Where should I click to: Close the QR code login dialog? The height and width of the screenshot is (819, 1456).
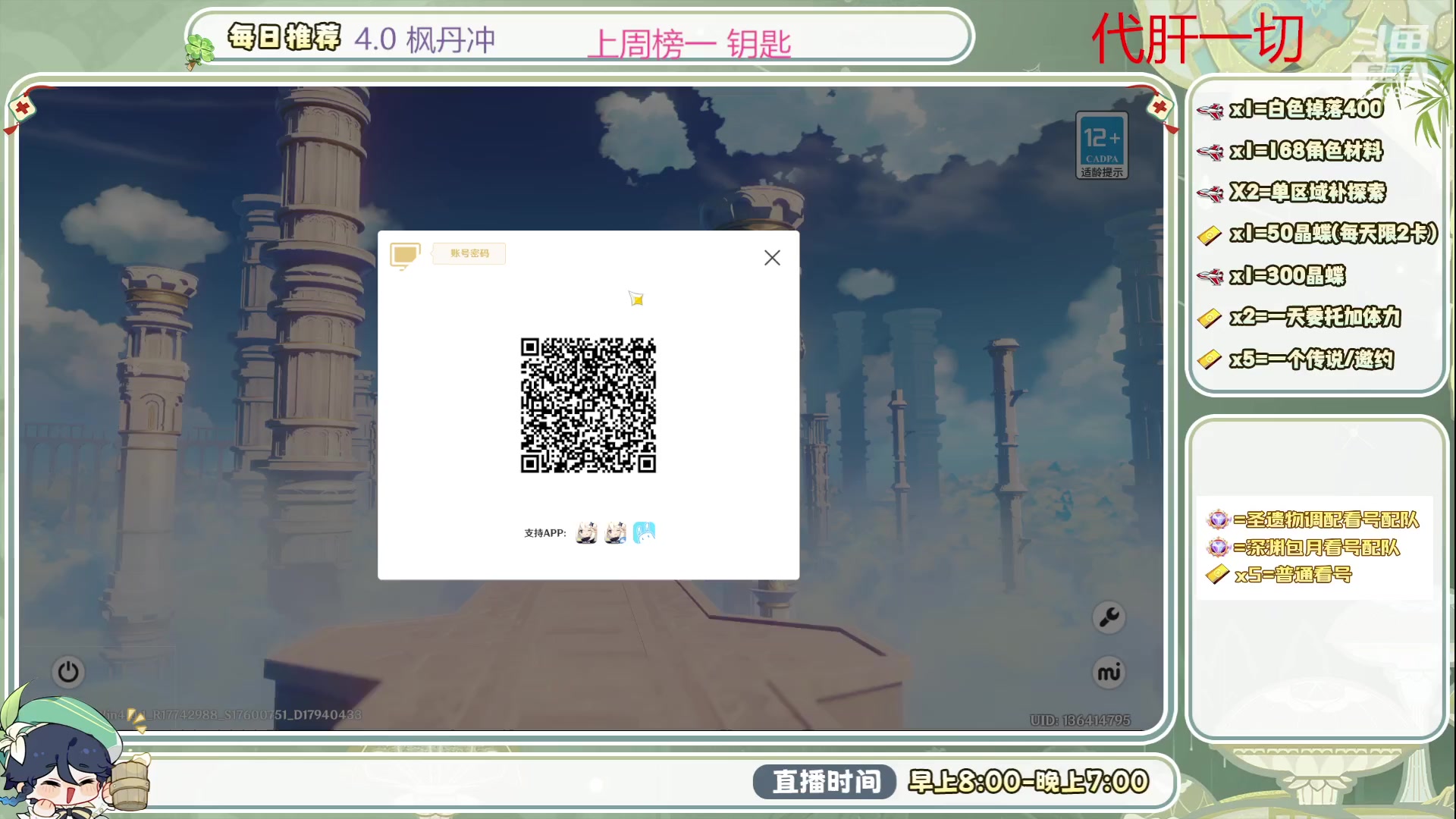click(772, 258)
